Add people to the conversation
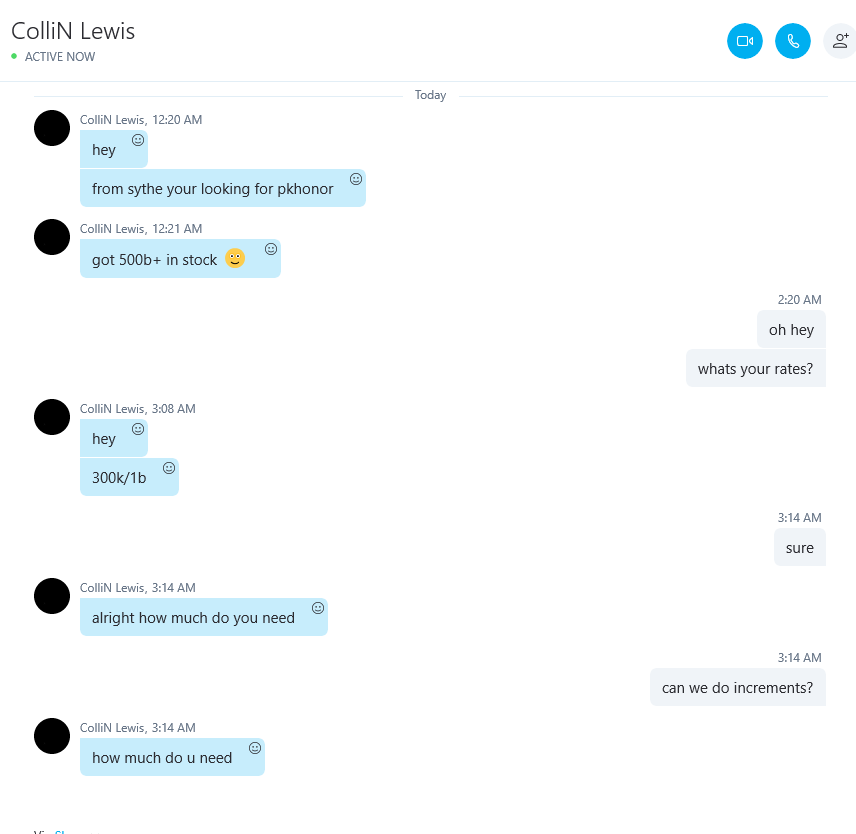This screenshot has height=834, width=856. click(x=841, y=41)
